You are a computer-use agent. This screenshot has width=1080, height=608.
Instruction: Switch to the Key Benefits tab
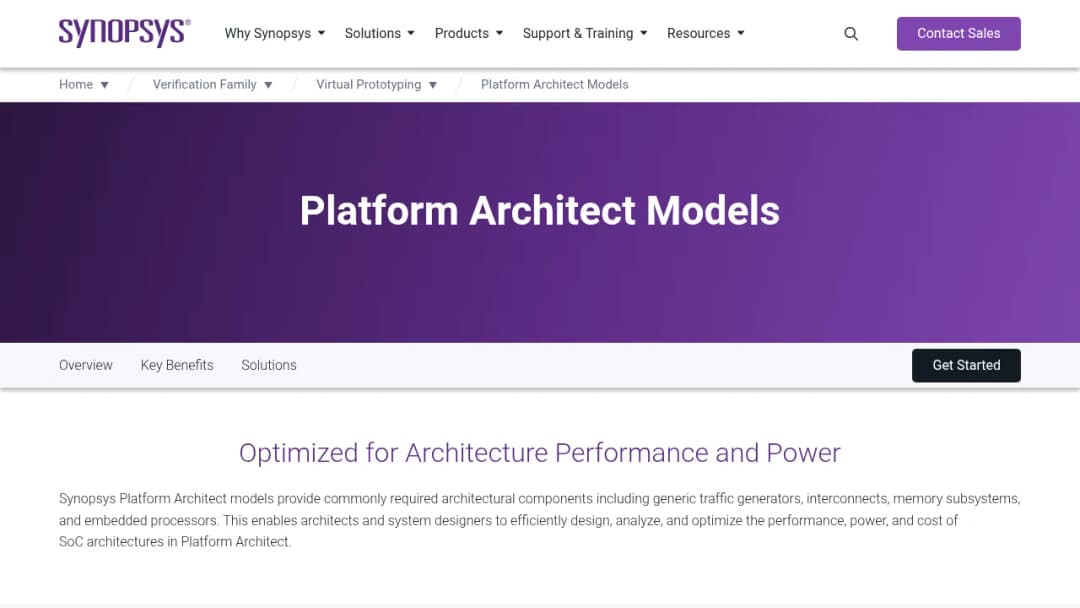tap(177, 365)
